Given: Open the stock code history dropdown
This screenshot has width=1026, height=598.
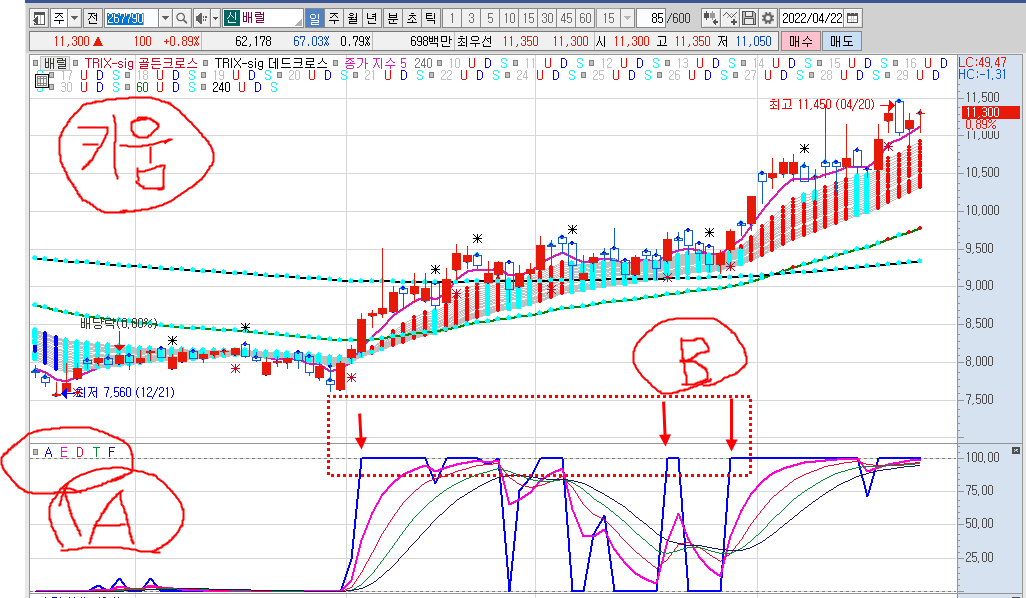Looking at the screenshot, I should tap(164, 18).
